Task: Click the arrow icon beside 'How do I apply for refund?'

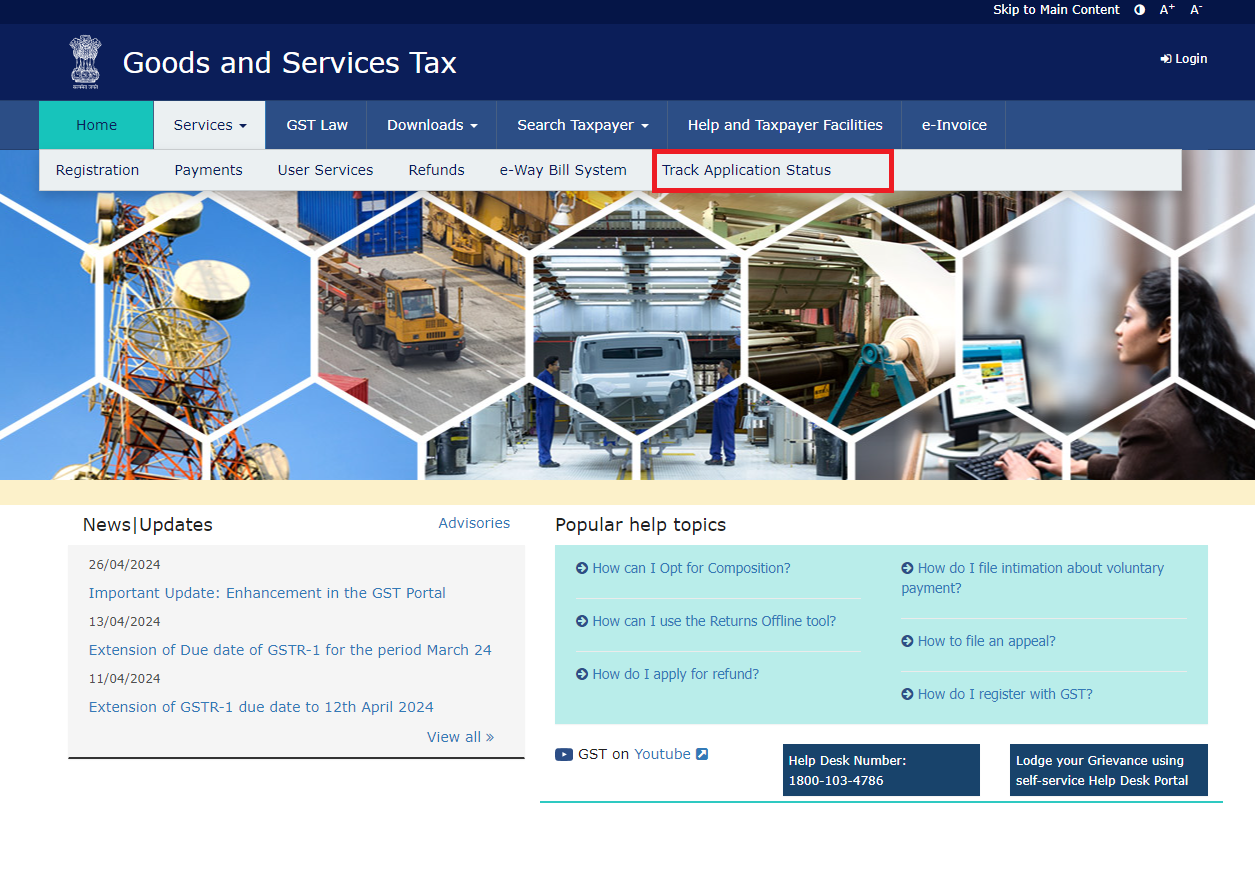Action: coord(583,673)
